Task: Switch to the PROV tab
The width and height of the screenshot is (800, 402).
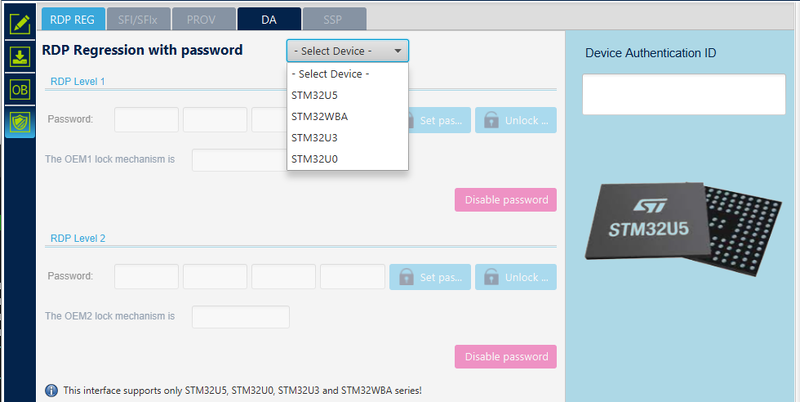Action: point(204,19)
